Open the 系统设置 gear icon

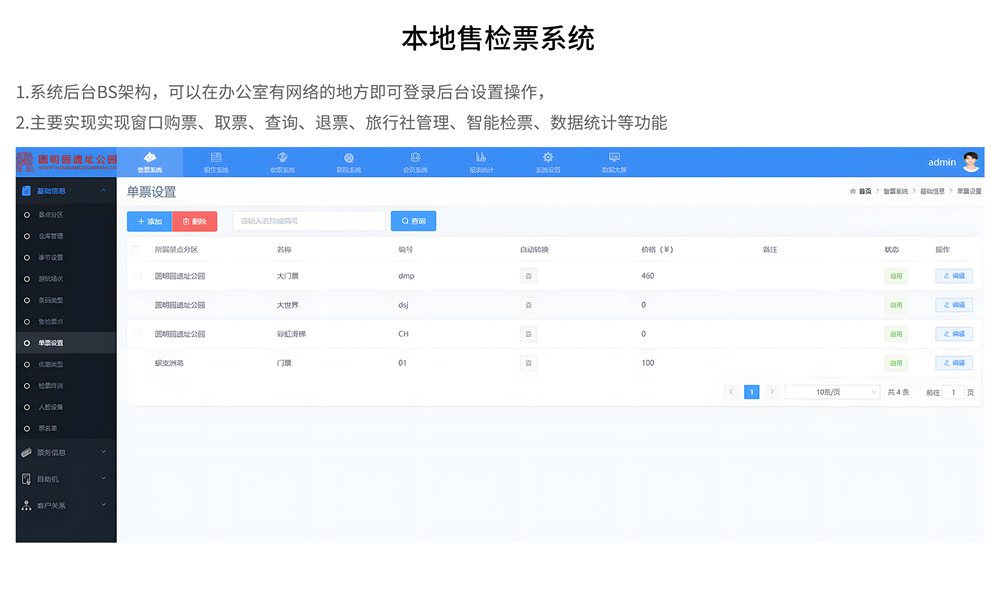pyautogui.click(x=548, y=157)
